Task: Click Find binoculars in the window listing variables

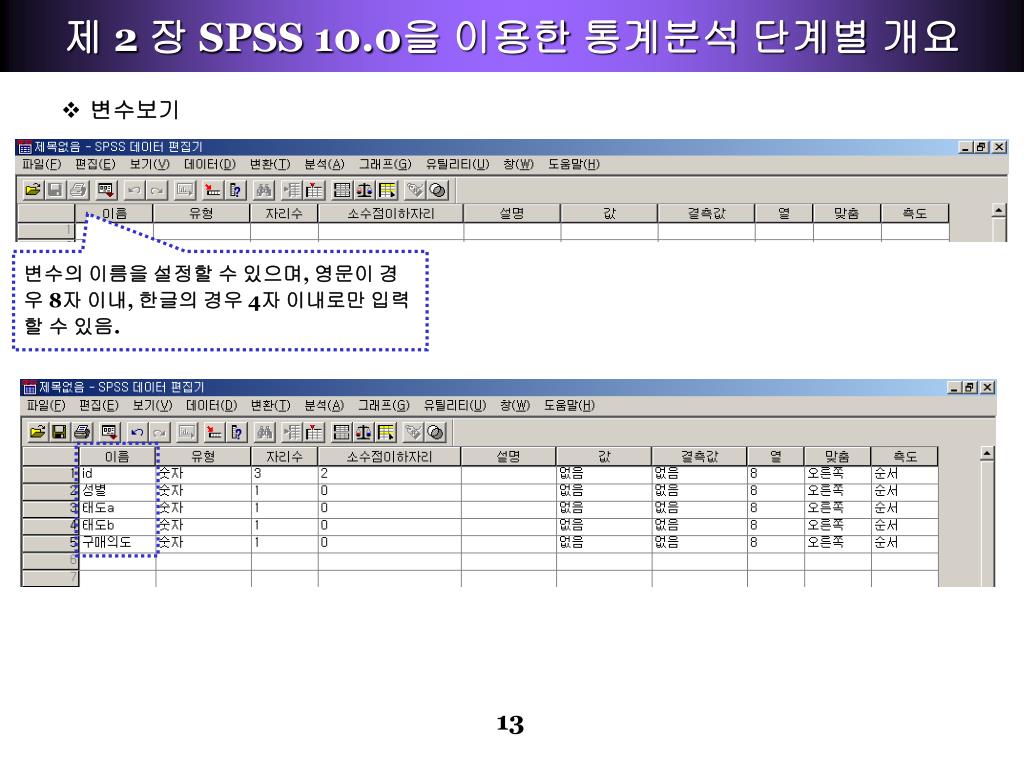Action: tap(264, 432)
